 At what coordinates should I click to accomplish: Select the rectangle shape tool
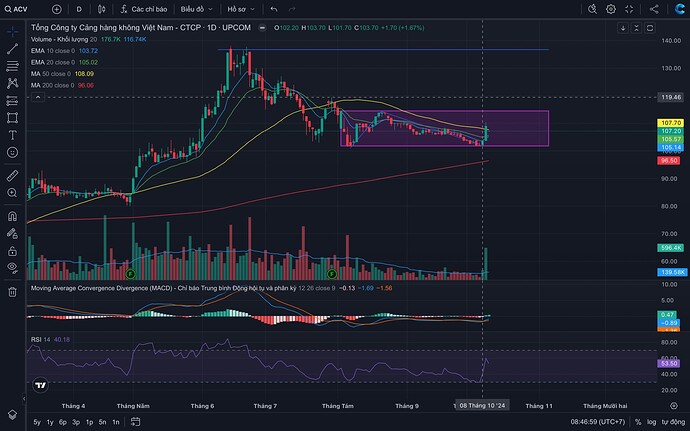(x=12, y=118)
